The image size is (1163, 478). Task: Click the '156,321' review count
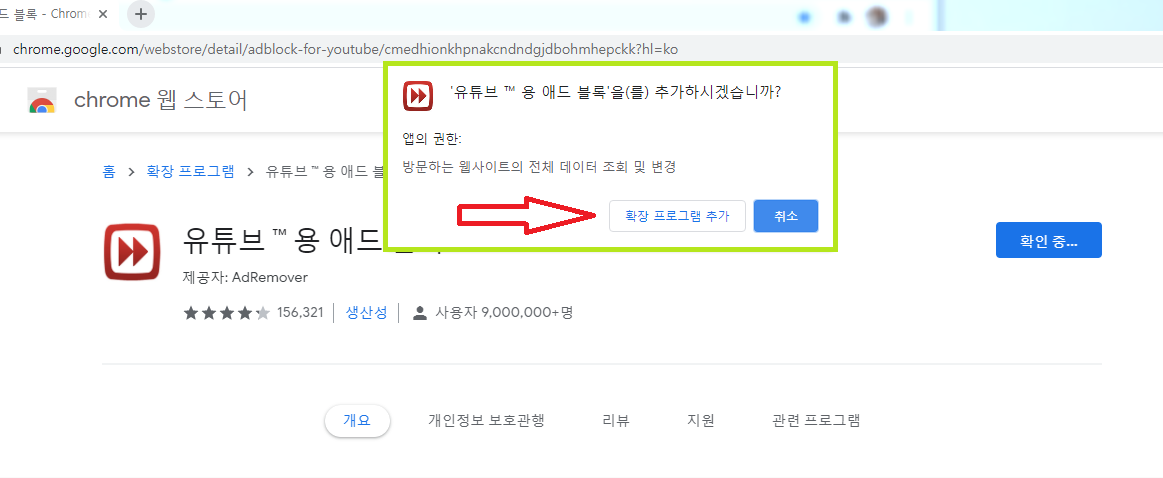click(300, 312)
